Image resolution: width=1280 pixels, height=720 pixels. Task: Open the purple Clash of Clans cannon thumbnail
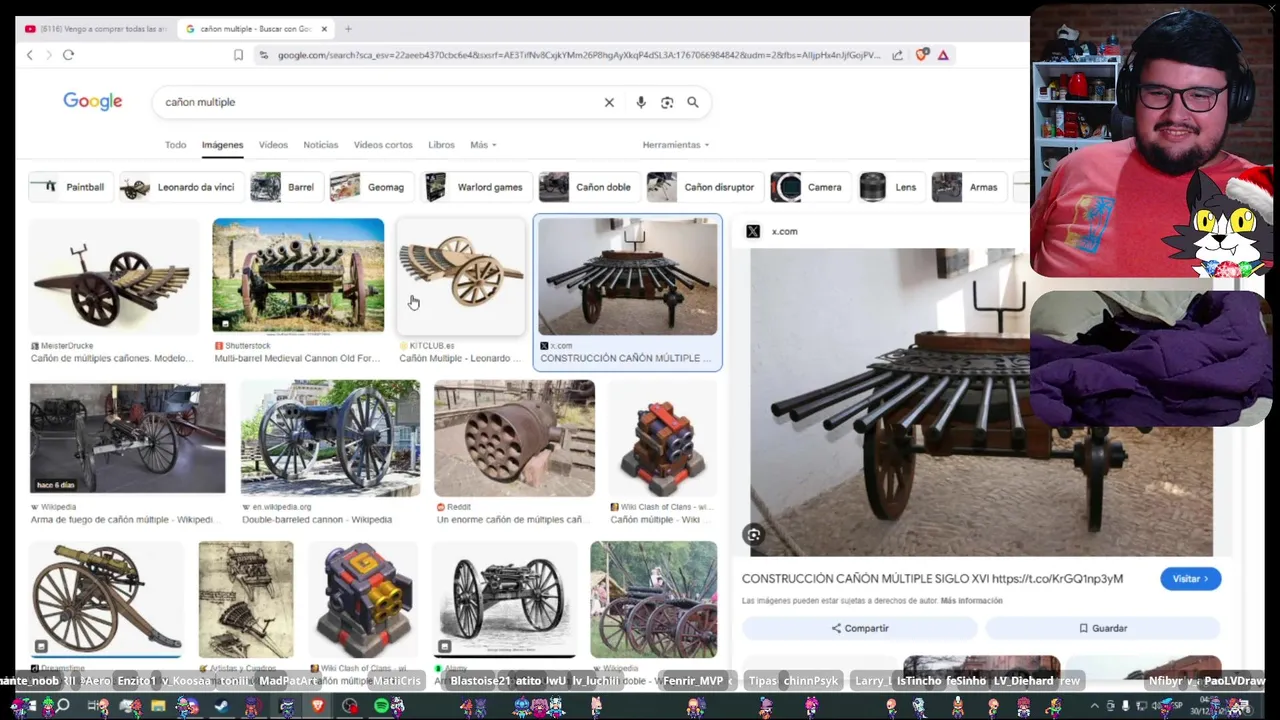pos(364,599)
